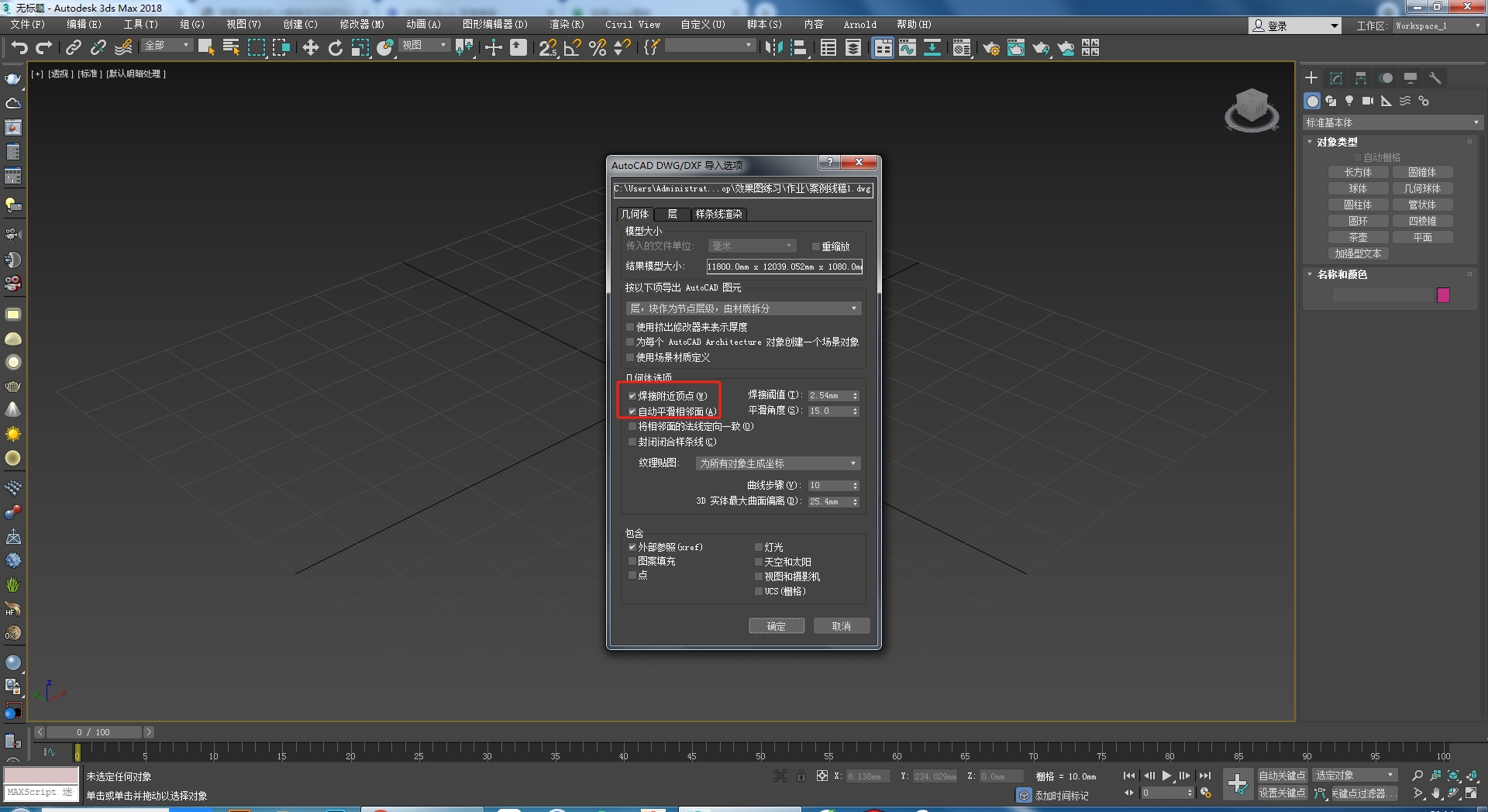
Task: Select the Rectangular Selection Region tool
Action: click(x=256, y=48)
